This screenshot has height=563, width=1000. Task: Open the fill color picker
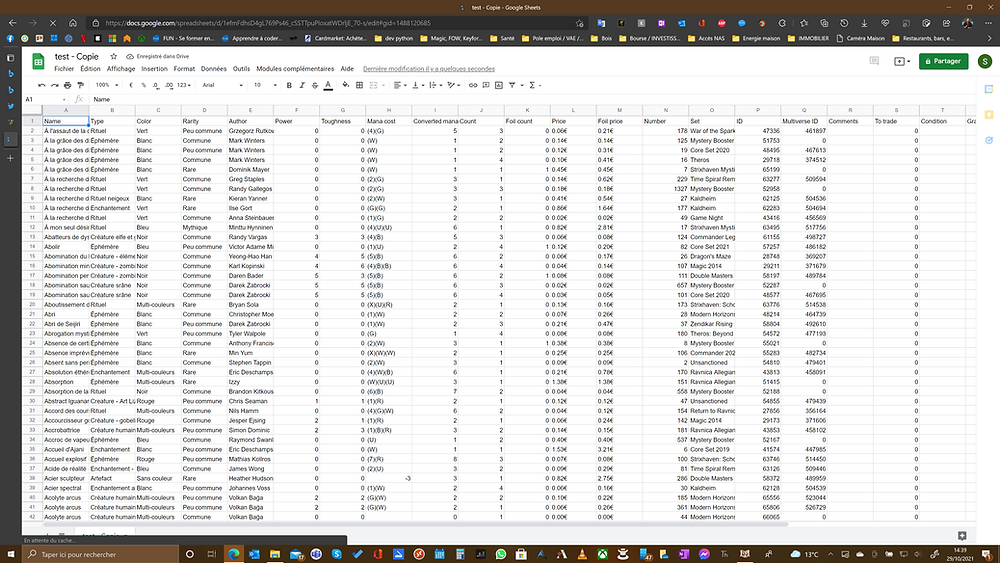tap(346, 85)
